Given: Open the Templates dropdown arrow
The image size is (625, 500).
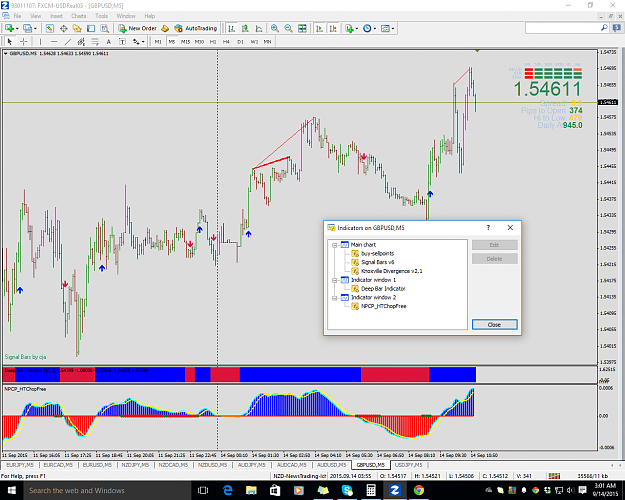Looking at the screenshot, I should 393,29.
